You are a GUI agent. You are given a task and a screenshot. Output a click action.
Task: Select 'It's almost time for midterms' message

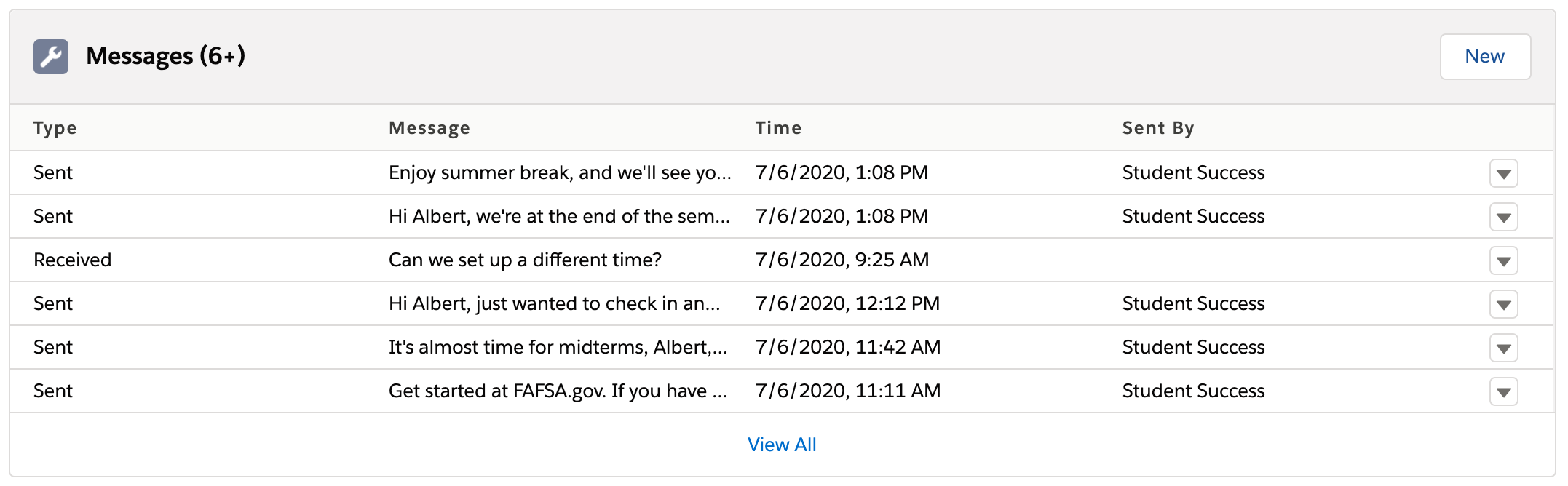point(558,347)
